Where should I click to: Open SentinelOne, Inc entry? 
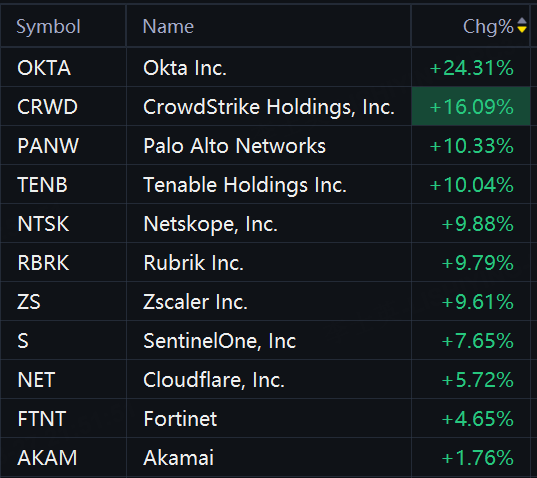coord(220,341)
